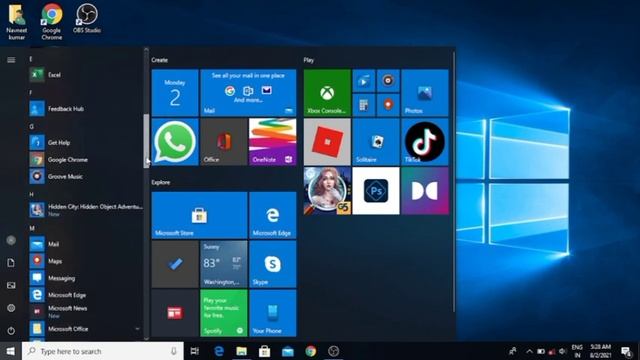Open the volume control in system tray
The width and height of the screenshot is (640, 360).
click(563, 351)
